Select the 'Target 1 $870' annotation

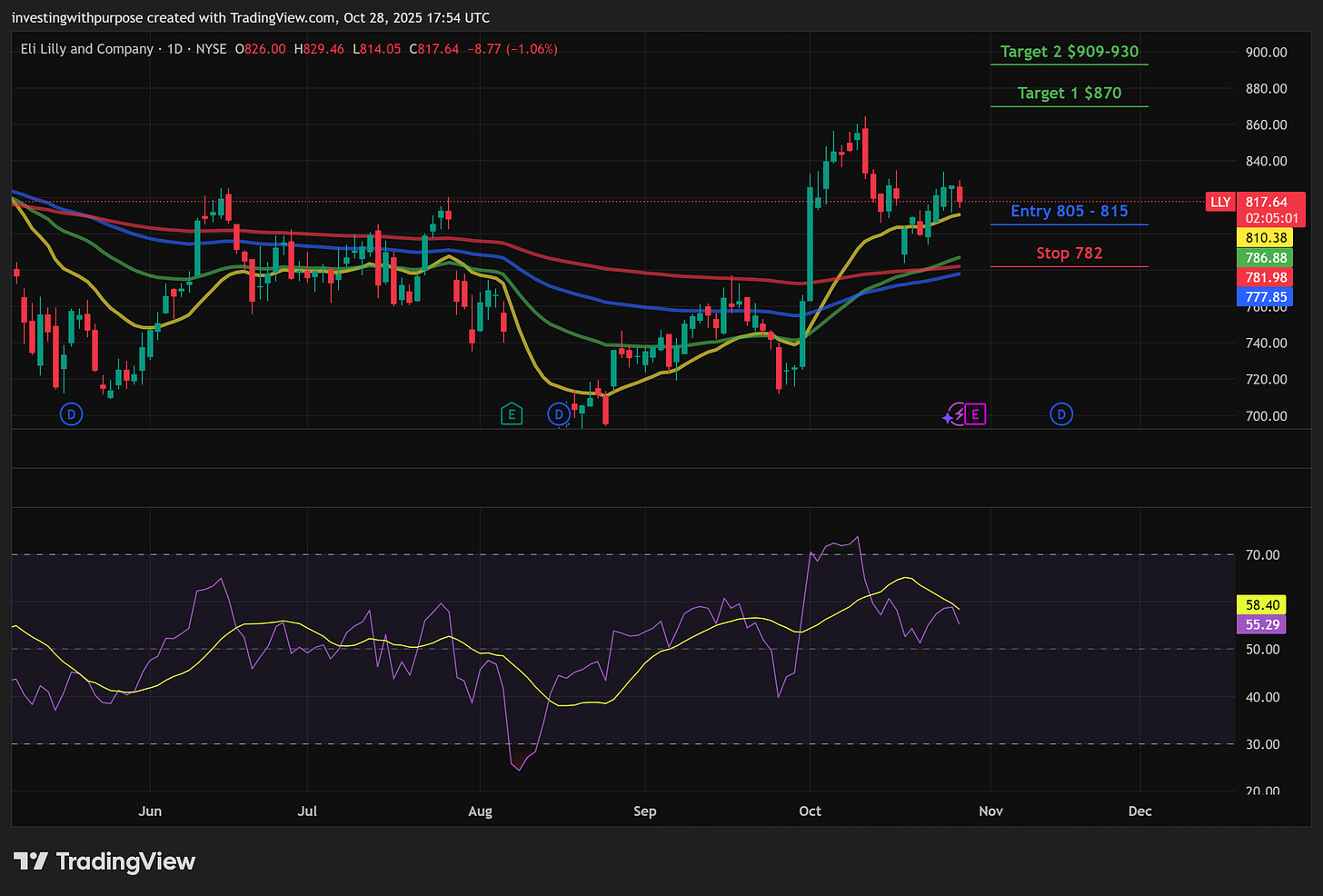[x=1069, y=93]
